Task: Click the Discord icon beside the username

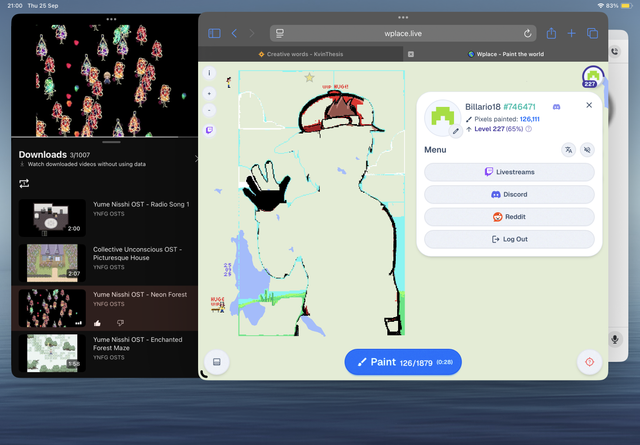Action: [556, 107]
